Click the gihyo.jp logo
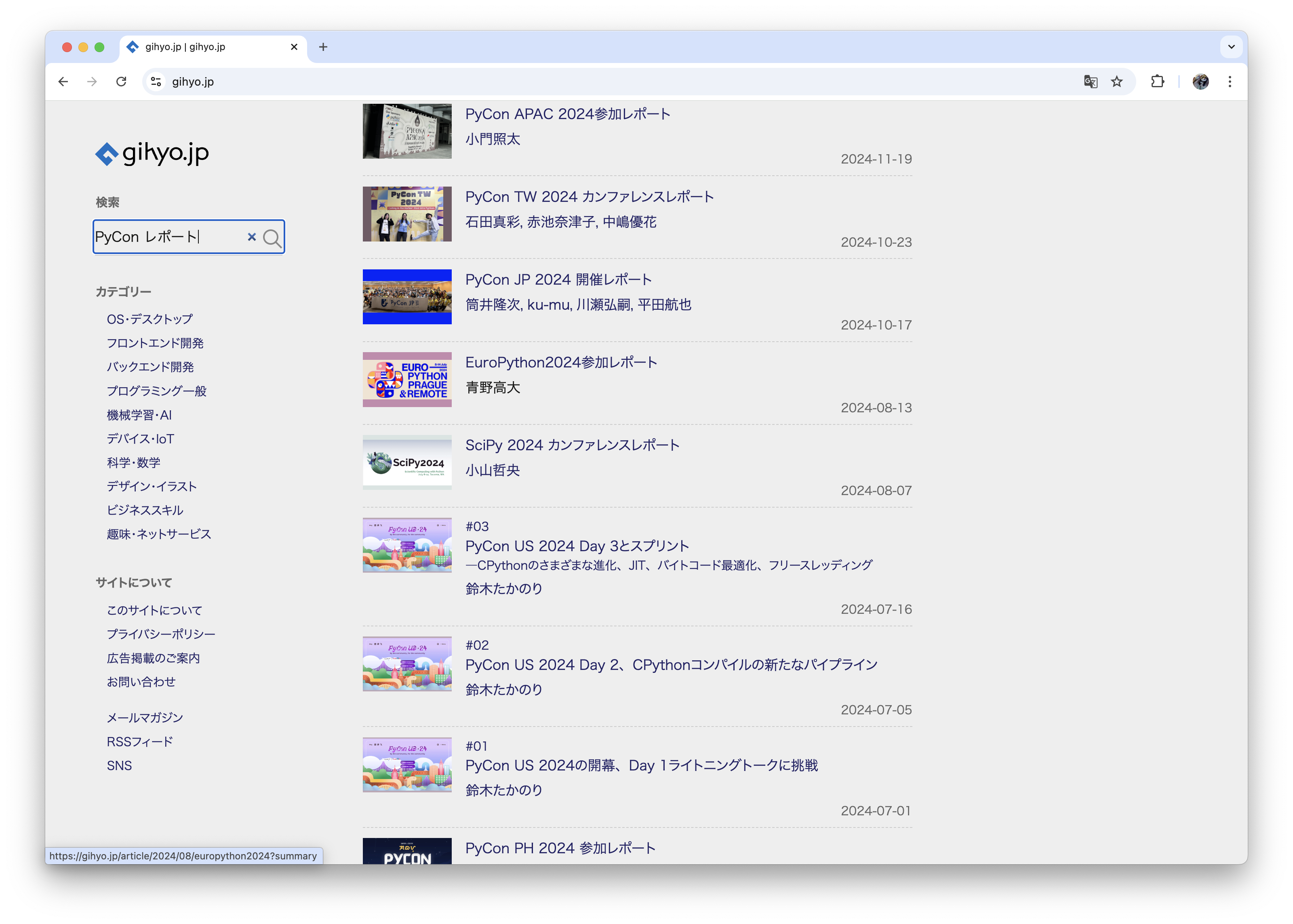 152,153
